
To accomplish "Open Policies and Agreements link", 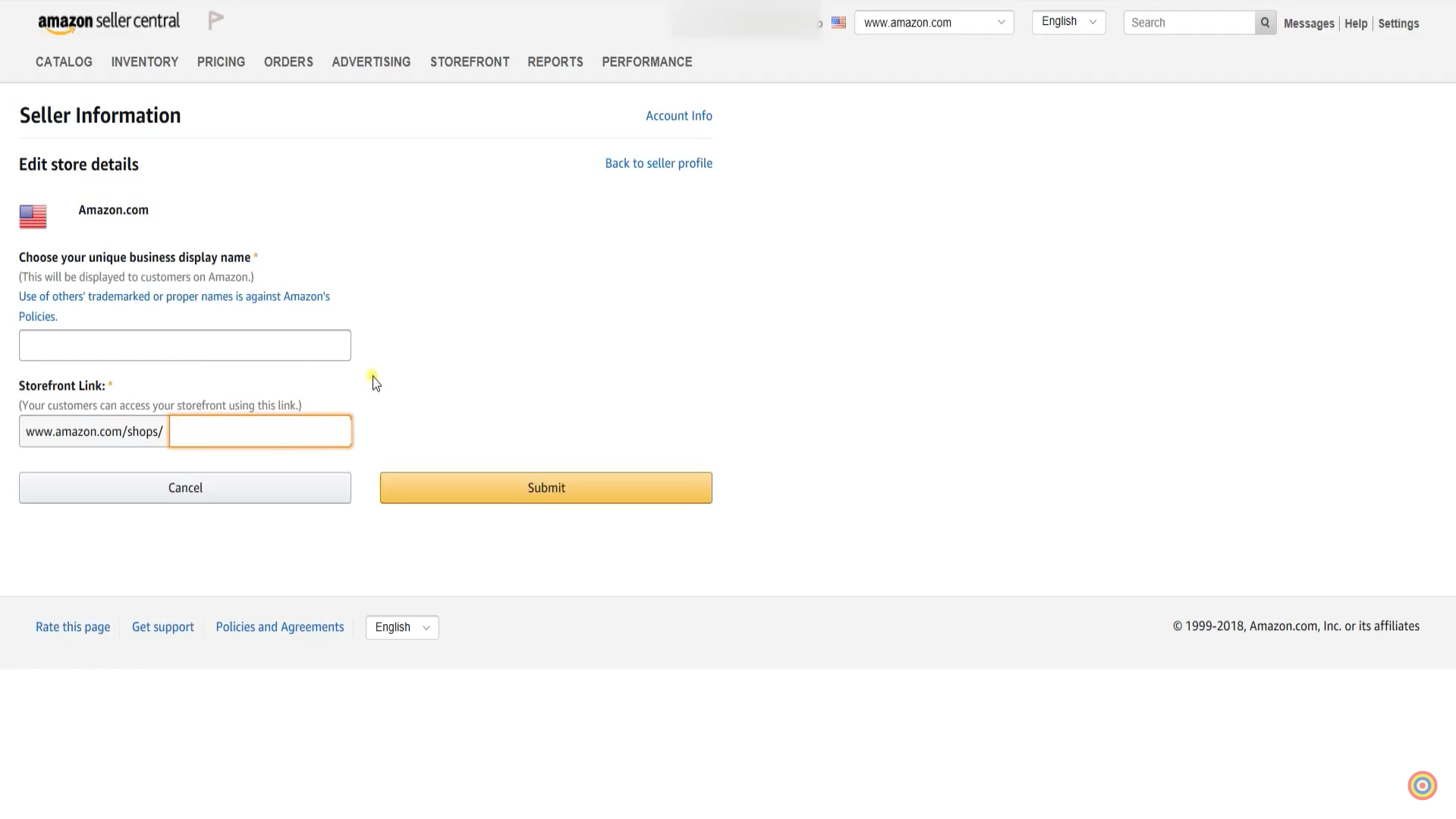I will point(280,627).
